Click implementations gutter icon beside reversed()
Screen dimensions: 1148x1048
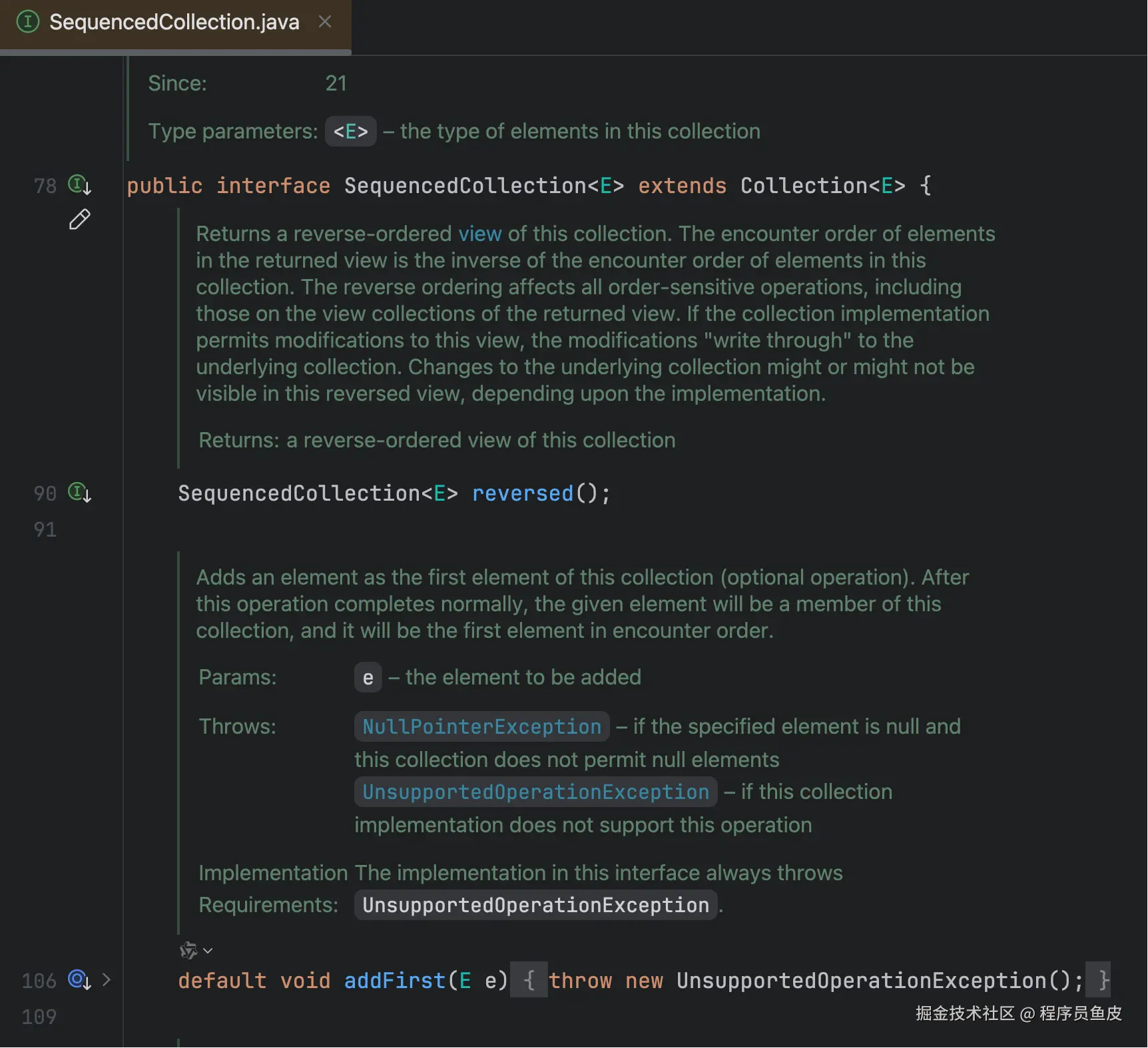tap(79, 493)
